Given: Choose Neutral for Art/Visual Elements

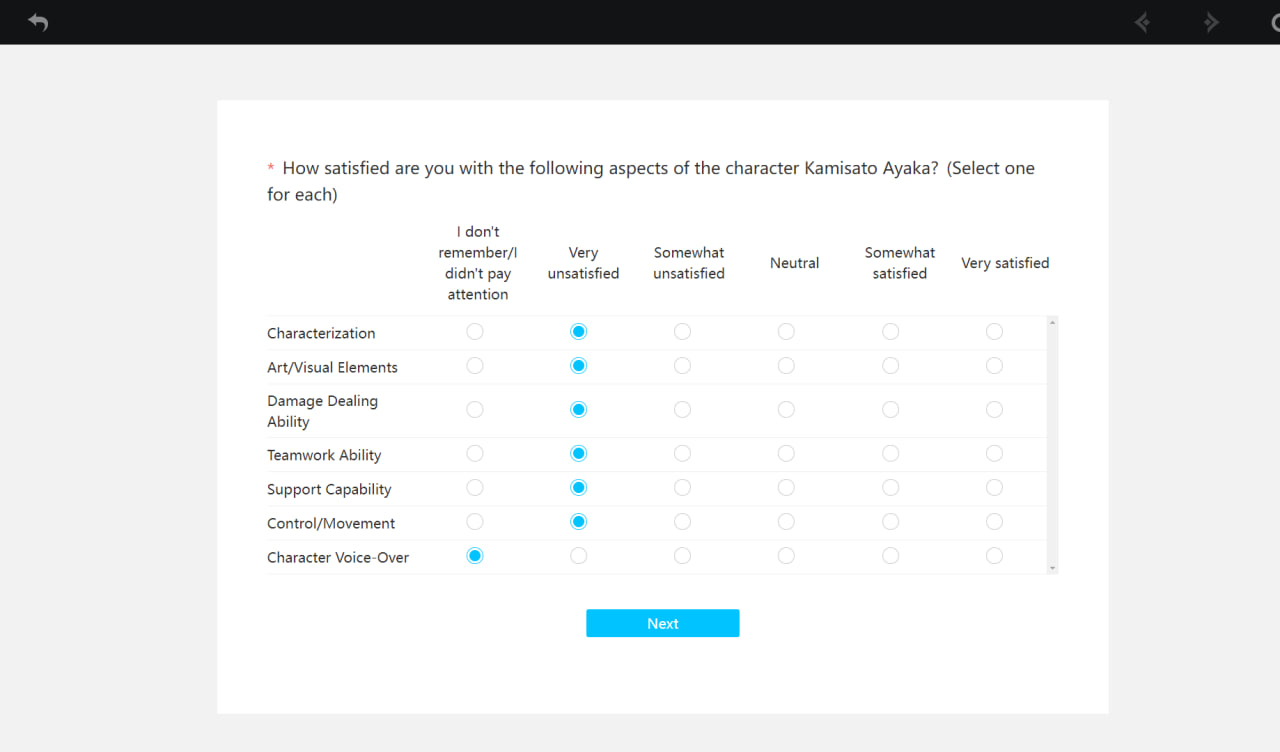Looking at the screenshot, I should pos(786,366).
